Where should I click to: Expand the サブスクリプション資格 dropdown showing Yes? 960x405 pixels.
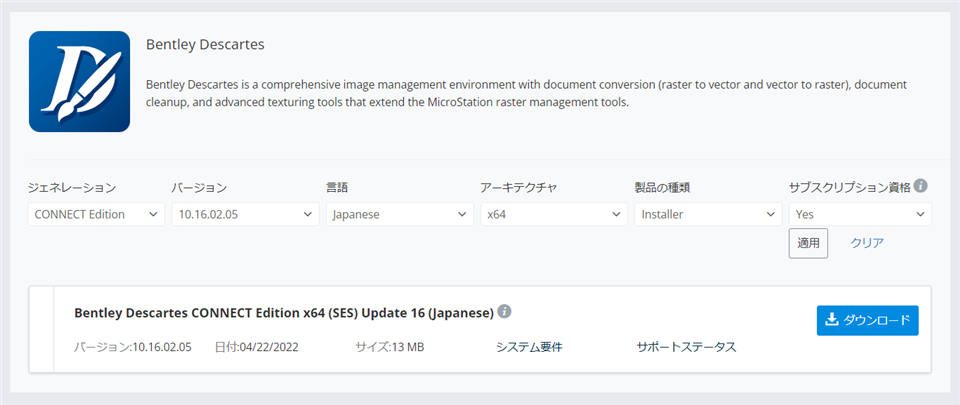click(860, 214)
